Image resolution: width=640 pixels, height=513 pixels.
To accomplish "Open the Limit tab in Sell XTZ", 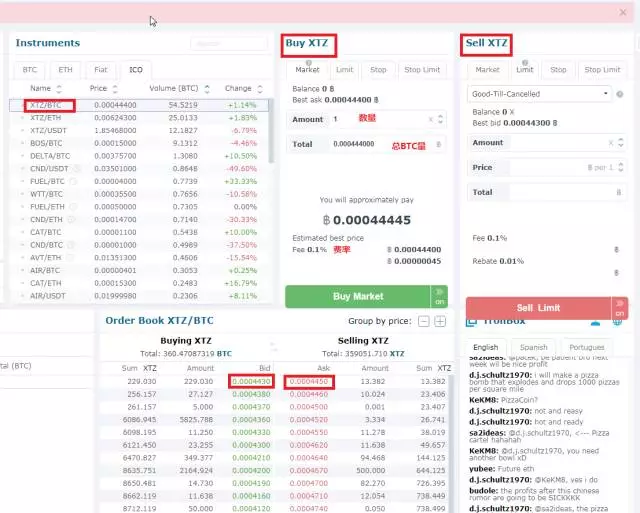I will 524,70.
